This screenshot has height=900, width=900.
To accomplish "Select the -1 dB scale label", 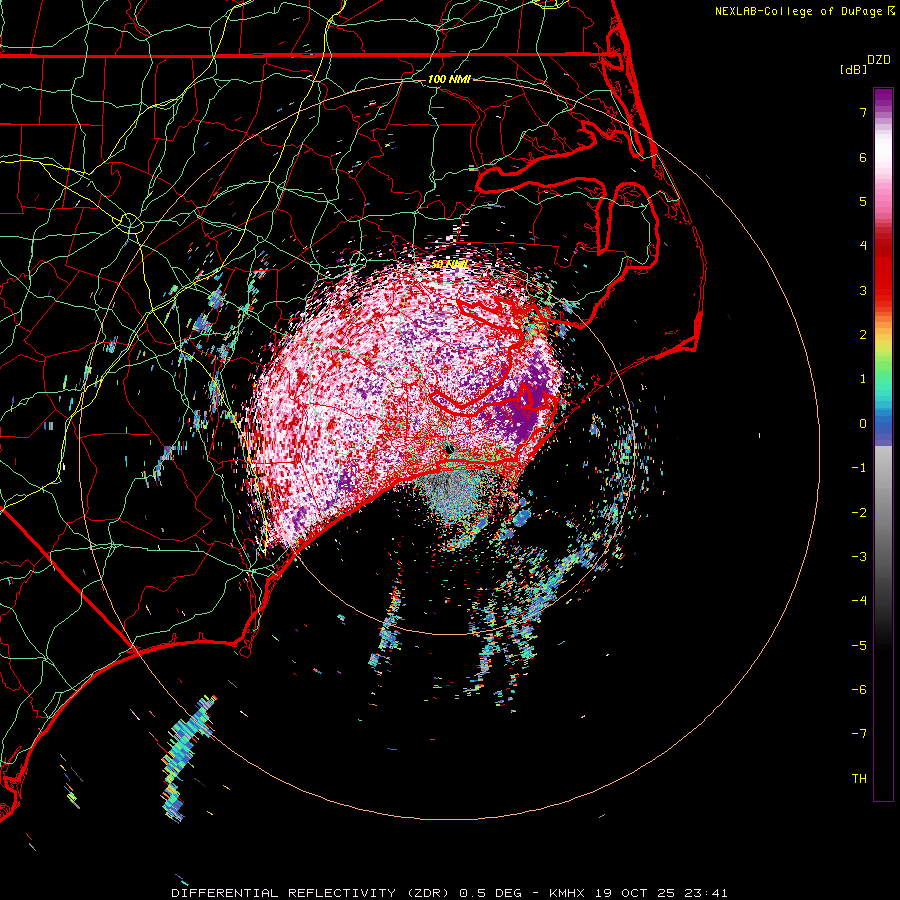I will tap(859, 468).
